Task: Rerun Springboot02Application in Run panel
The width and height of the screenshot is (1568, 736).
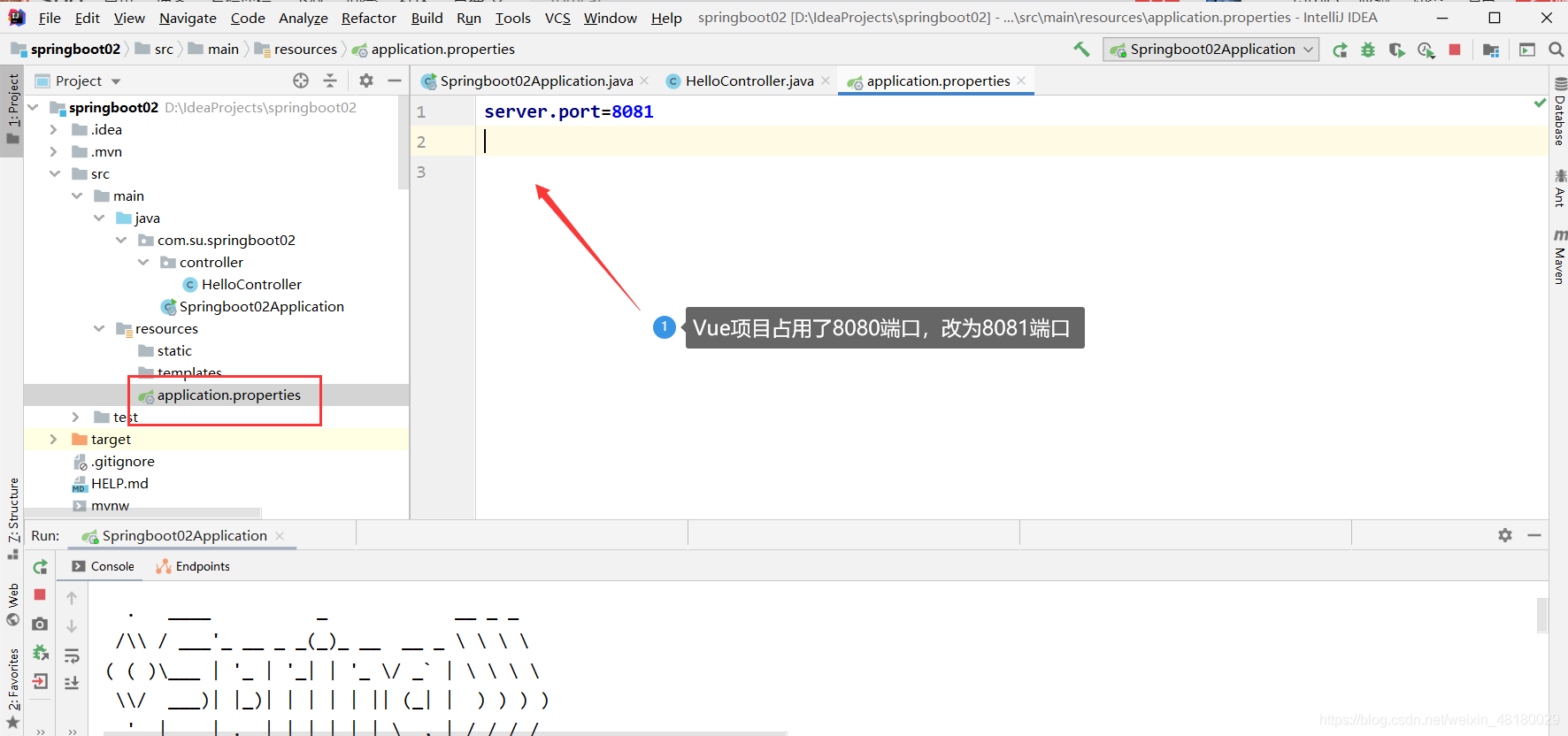Action: coord(40,567)
